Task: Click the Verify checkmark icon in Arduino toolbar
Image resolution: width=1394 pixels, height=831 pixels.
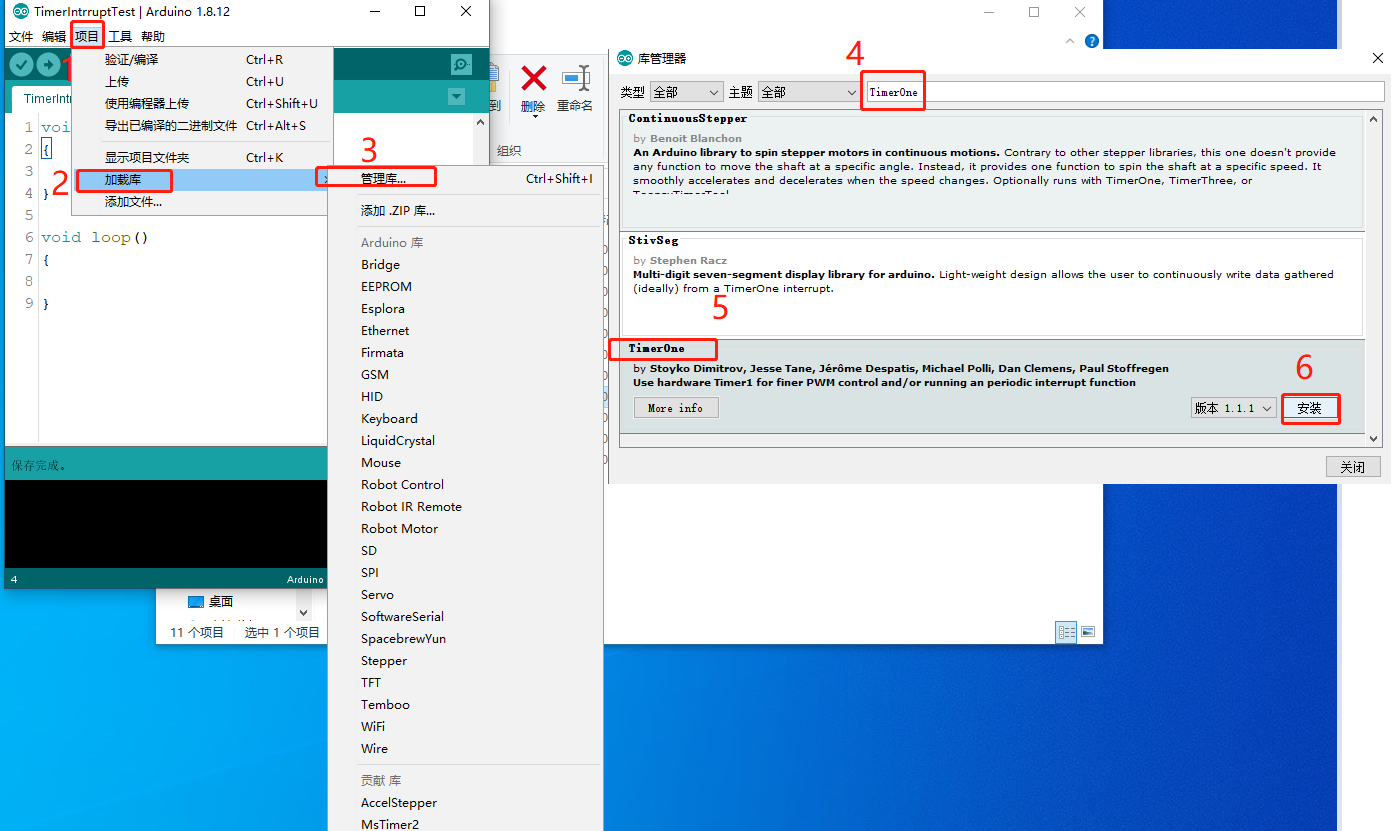Action: tap(21, 65)
